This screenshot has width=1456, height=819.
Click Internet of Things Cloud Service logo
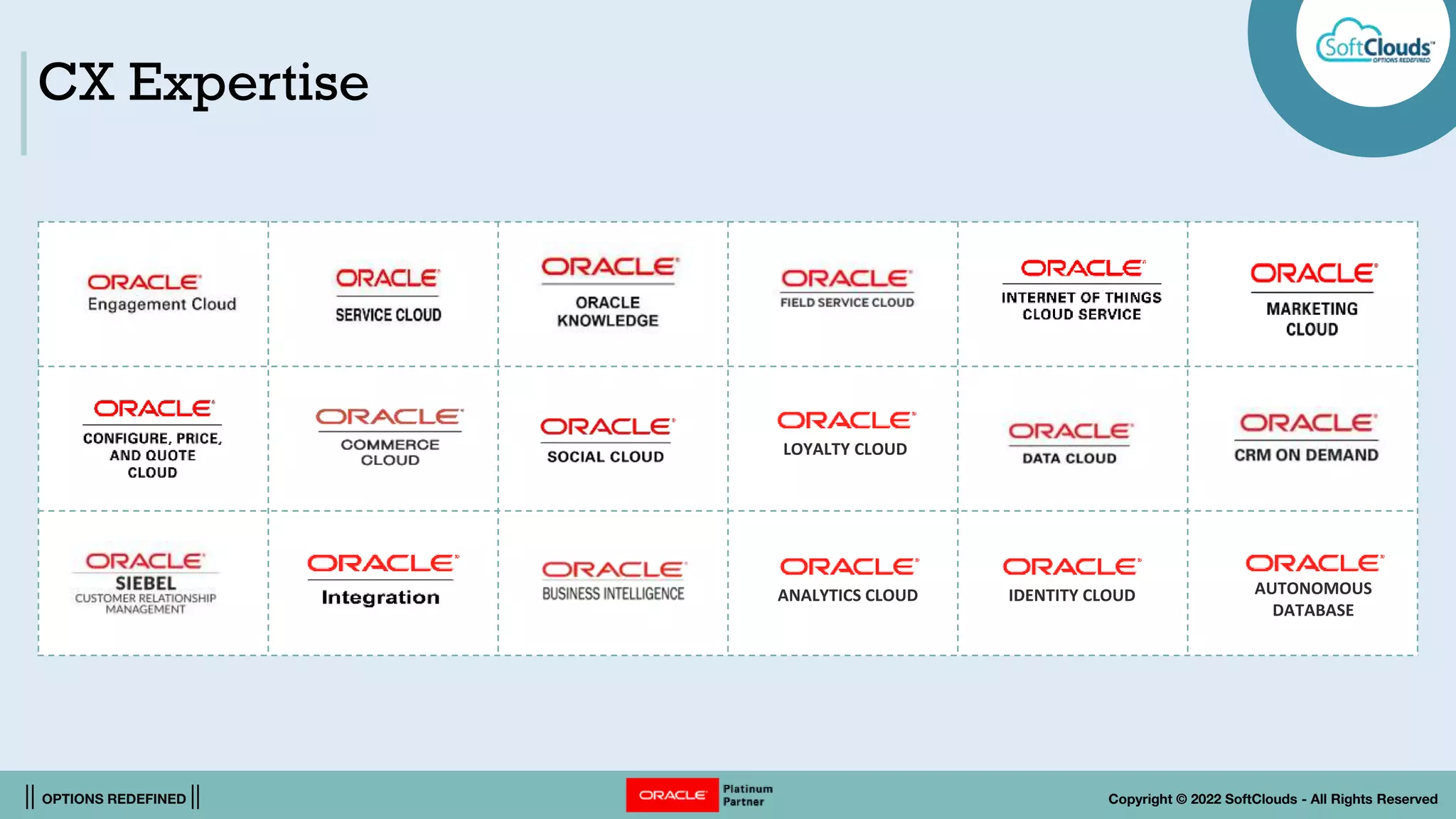coord(1081,291)
